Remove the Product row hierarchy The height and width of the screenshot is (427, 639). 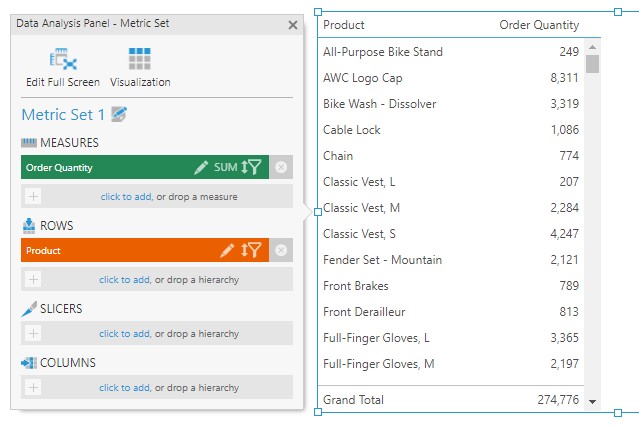281,250
